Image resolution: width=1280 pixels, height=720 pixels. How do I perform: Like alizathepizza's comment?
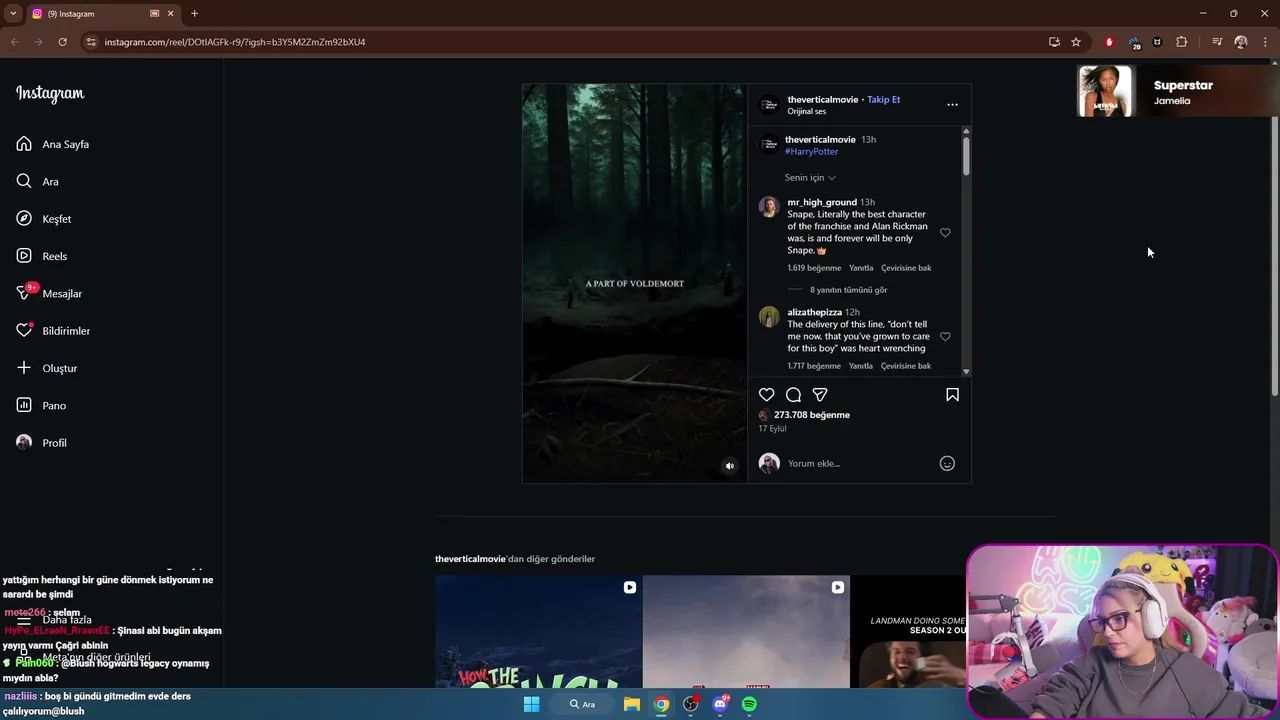(945, 337)
